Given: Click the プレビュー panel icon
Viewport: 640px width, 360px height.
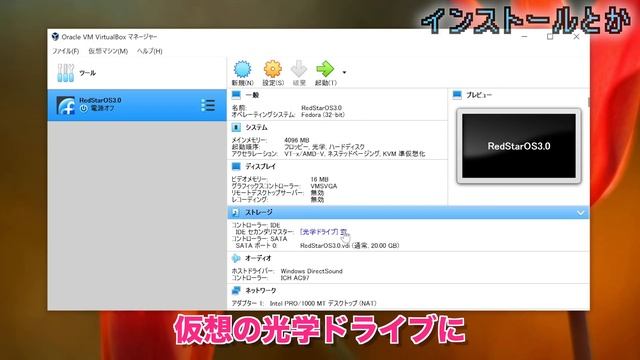Looking at the screenshot, I should [457, 95].
